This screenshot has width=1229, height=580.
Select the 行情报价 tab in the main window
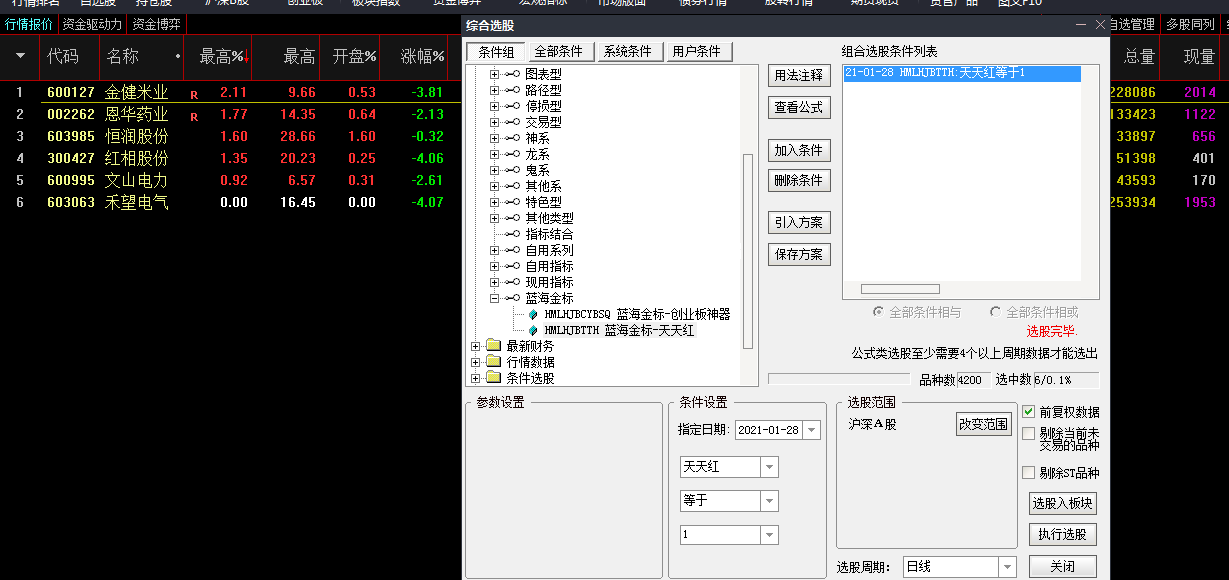click(29, 24)
